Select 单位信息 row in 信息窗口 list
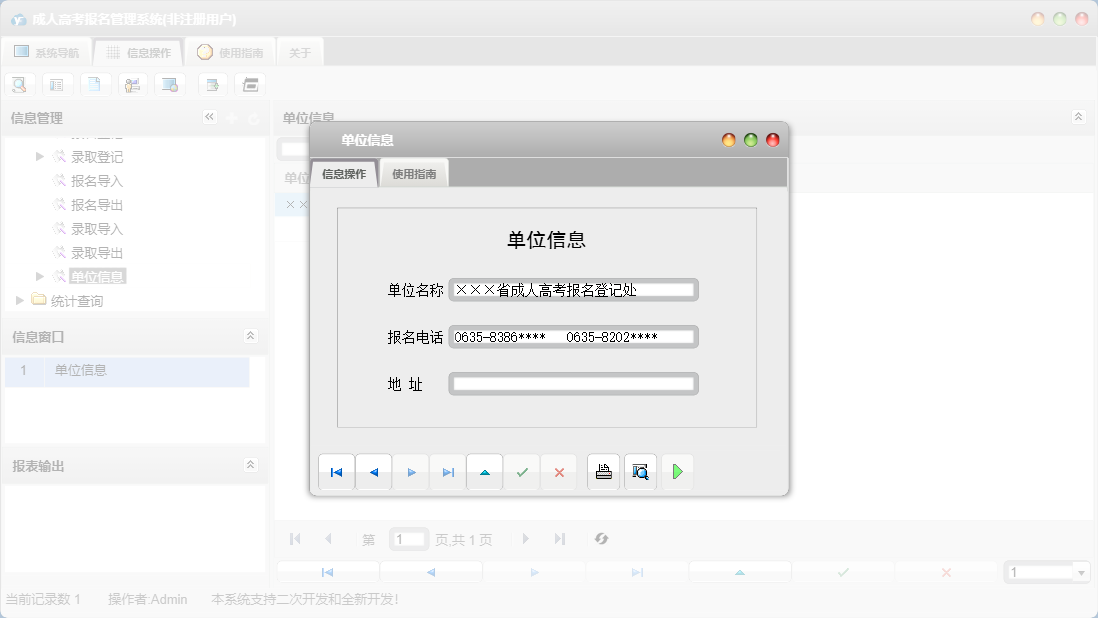This screenshot has width=1098, height=618. (127, 371)
